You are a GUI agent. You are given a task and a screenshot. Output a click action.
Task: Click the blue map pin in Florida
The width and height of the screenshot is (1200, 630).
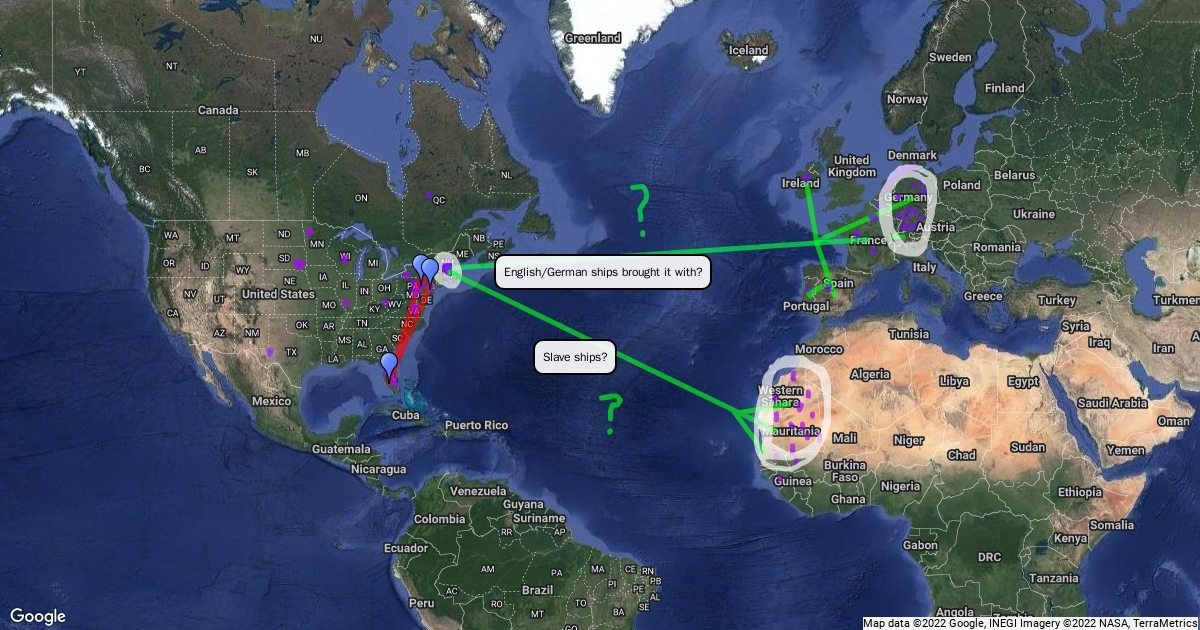click(389, 365)
